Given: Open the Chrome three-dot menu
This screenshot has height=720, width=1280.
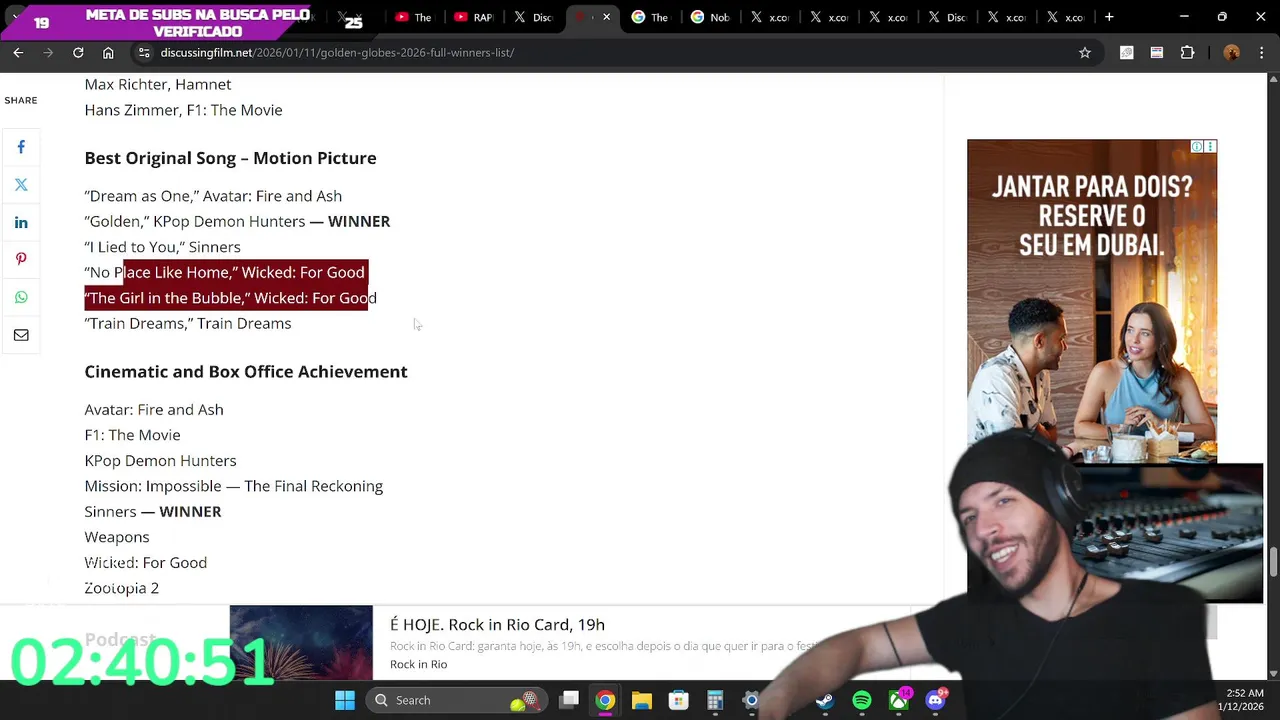Looking at the screenshot, I should click(x=1262, y=52).
